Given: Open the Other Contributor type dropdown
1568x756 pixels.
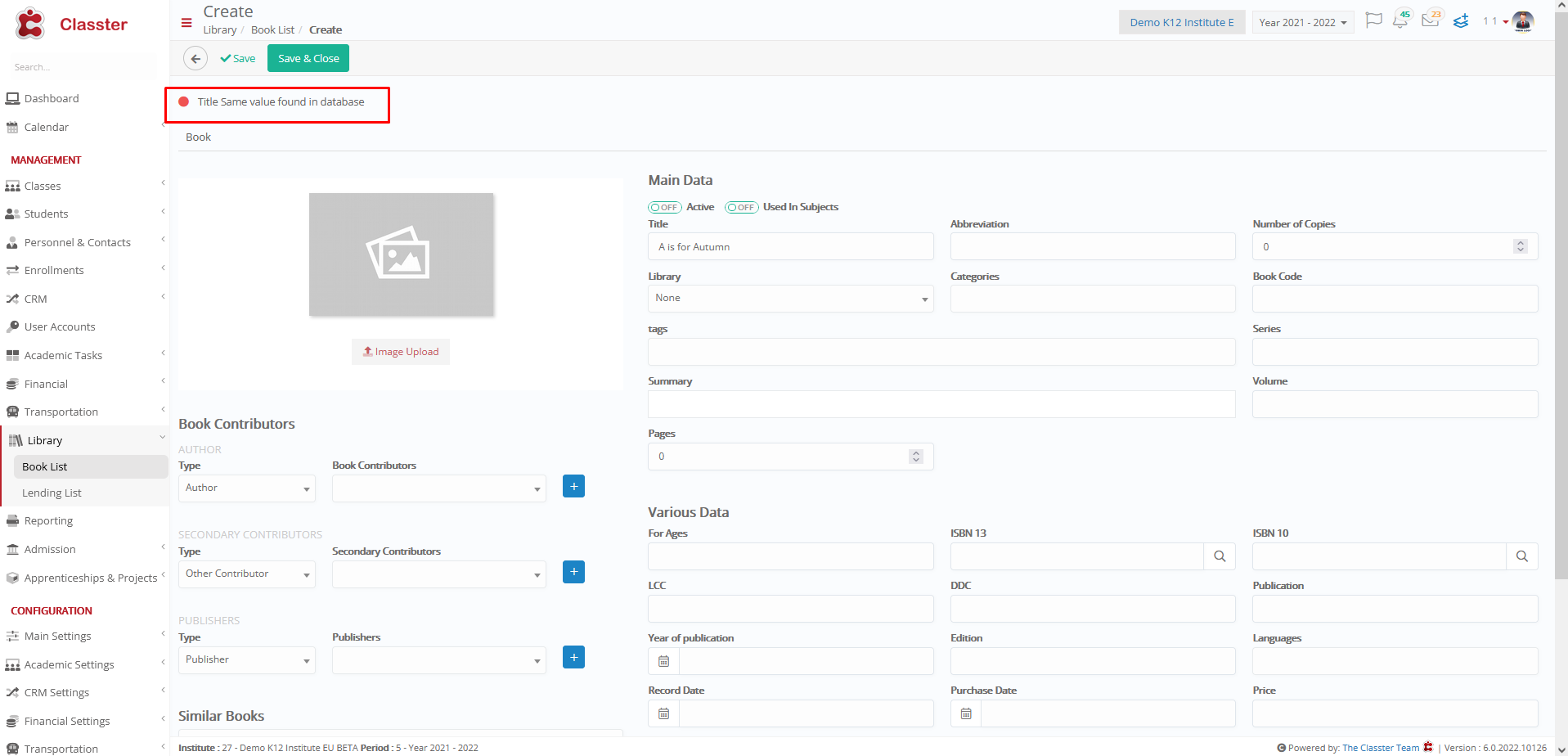Looking at the screenshot, I should (x=246, y=574).
